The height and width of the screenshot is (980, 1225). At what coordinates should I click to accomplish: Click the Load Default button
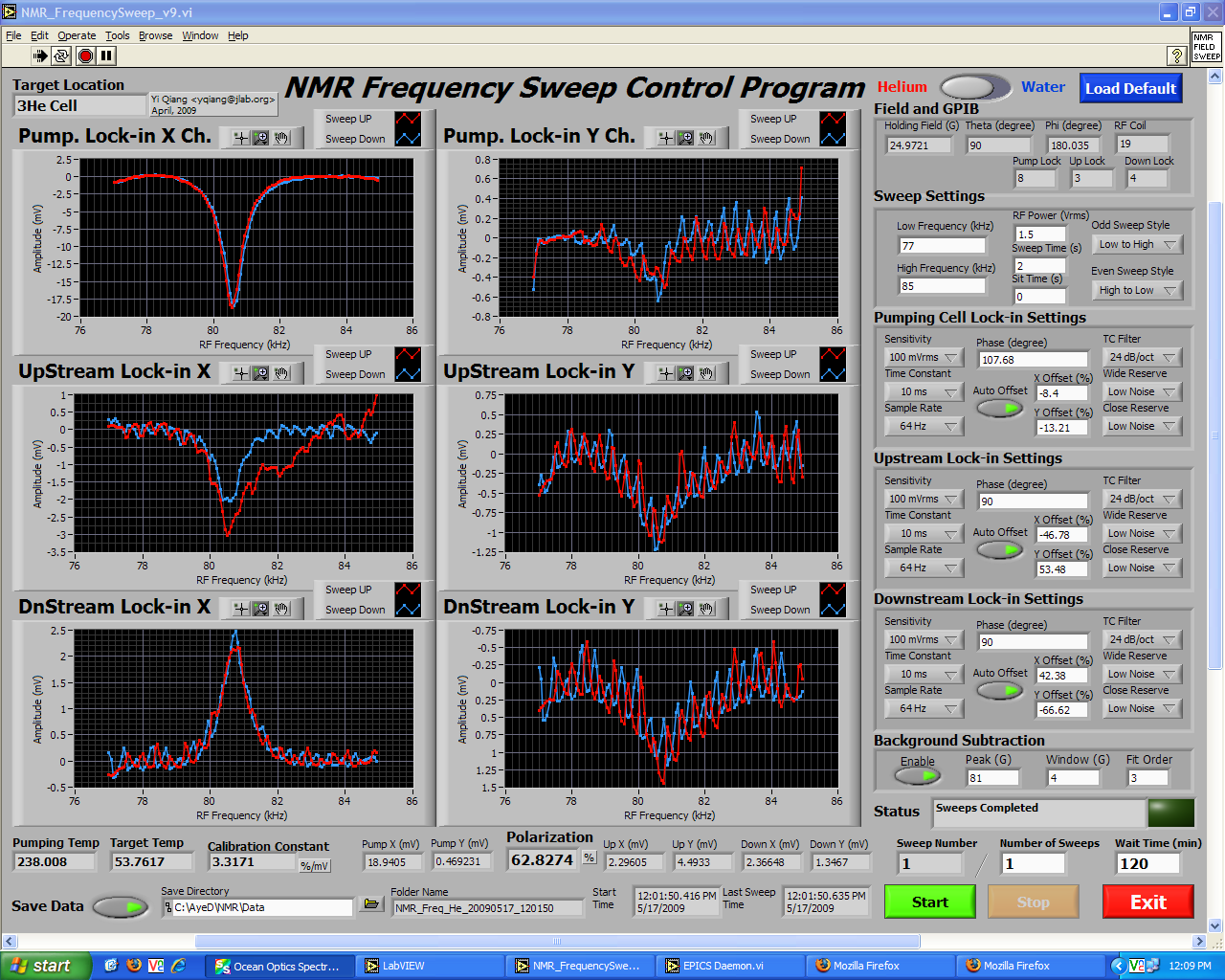coord(1130,88)
